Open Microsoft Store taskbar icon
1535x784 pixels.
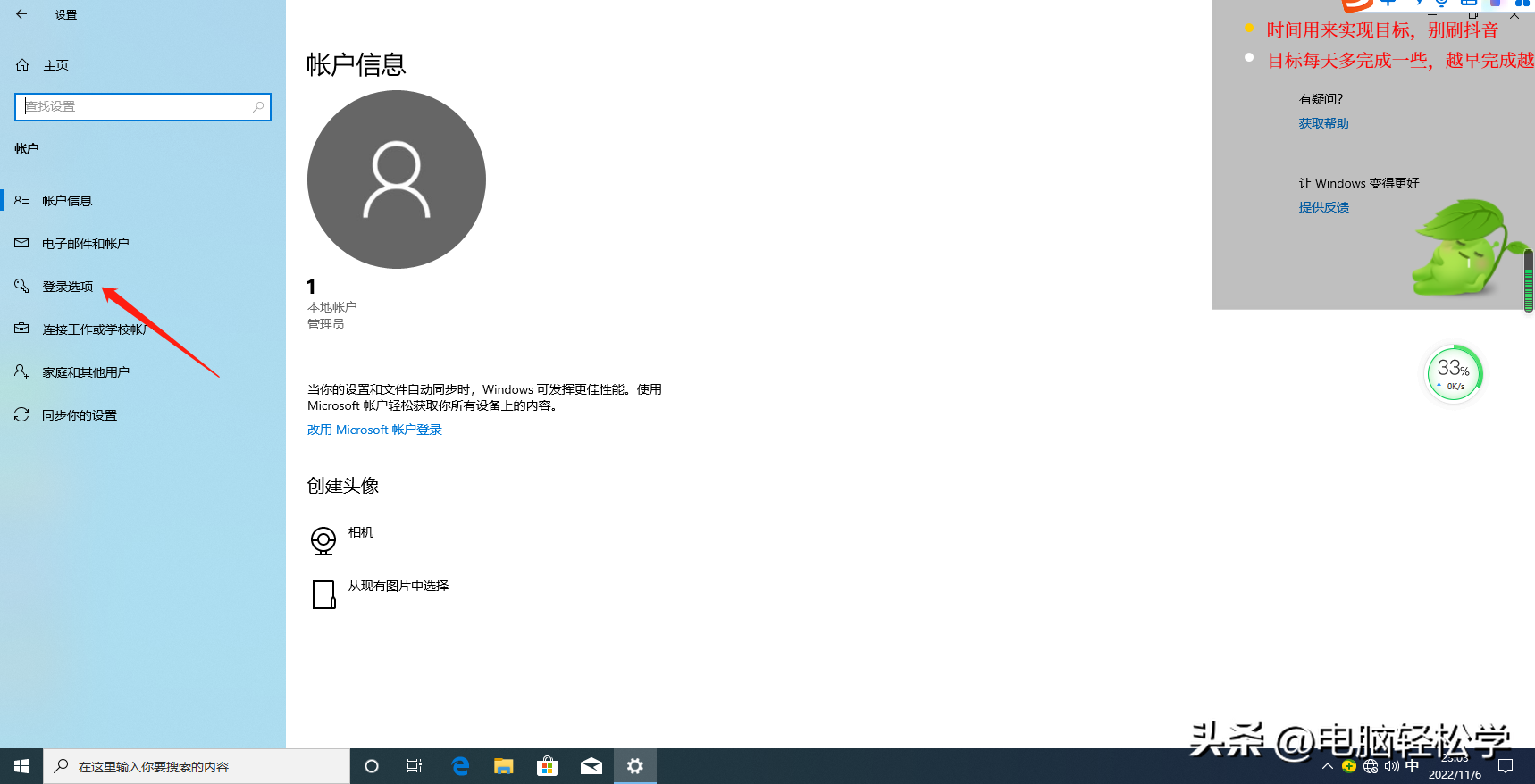547,766
